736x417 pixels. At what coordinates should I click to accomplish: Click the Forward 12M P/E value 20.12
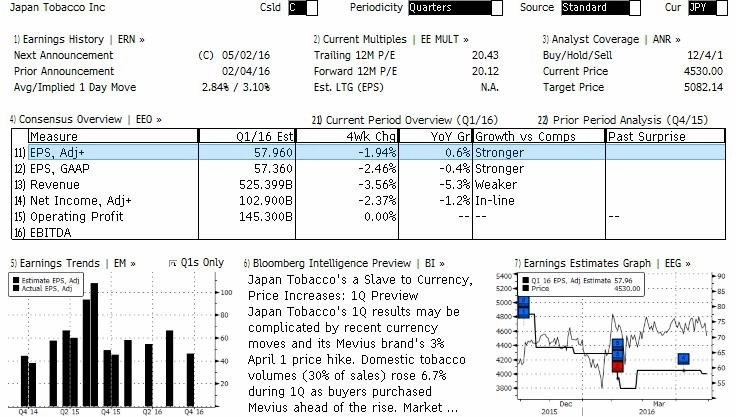coord(485,71)
